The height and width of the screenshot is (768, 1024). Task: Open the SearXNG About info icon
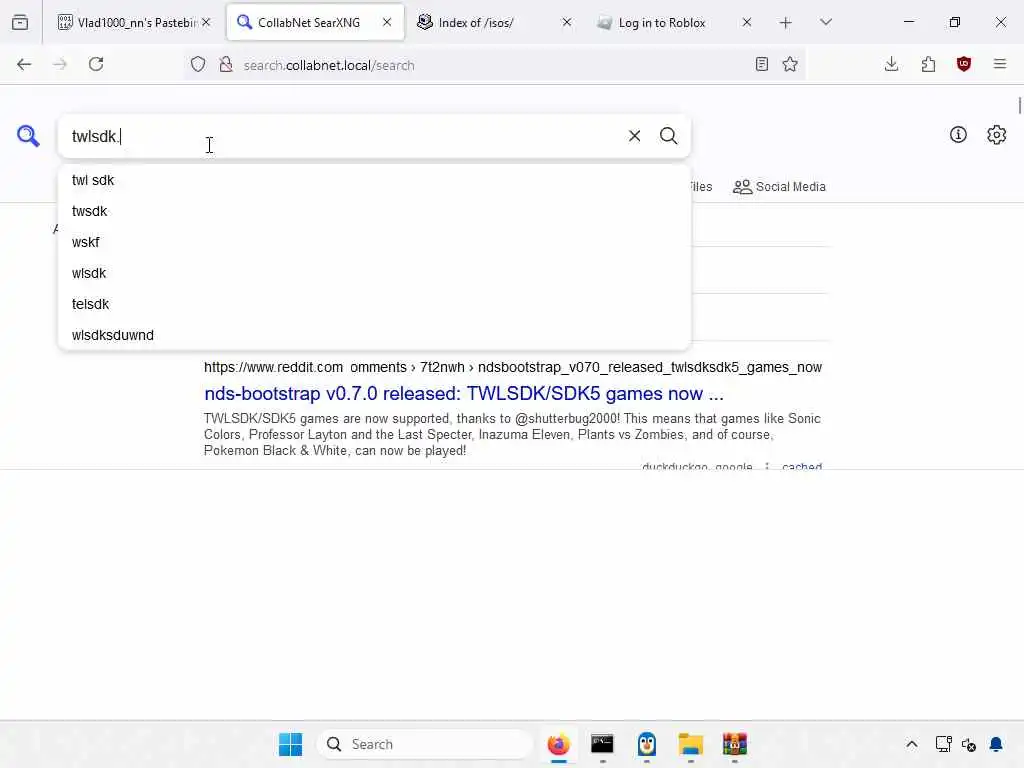click(x=958, y=135)
